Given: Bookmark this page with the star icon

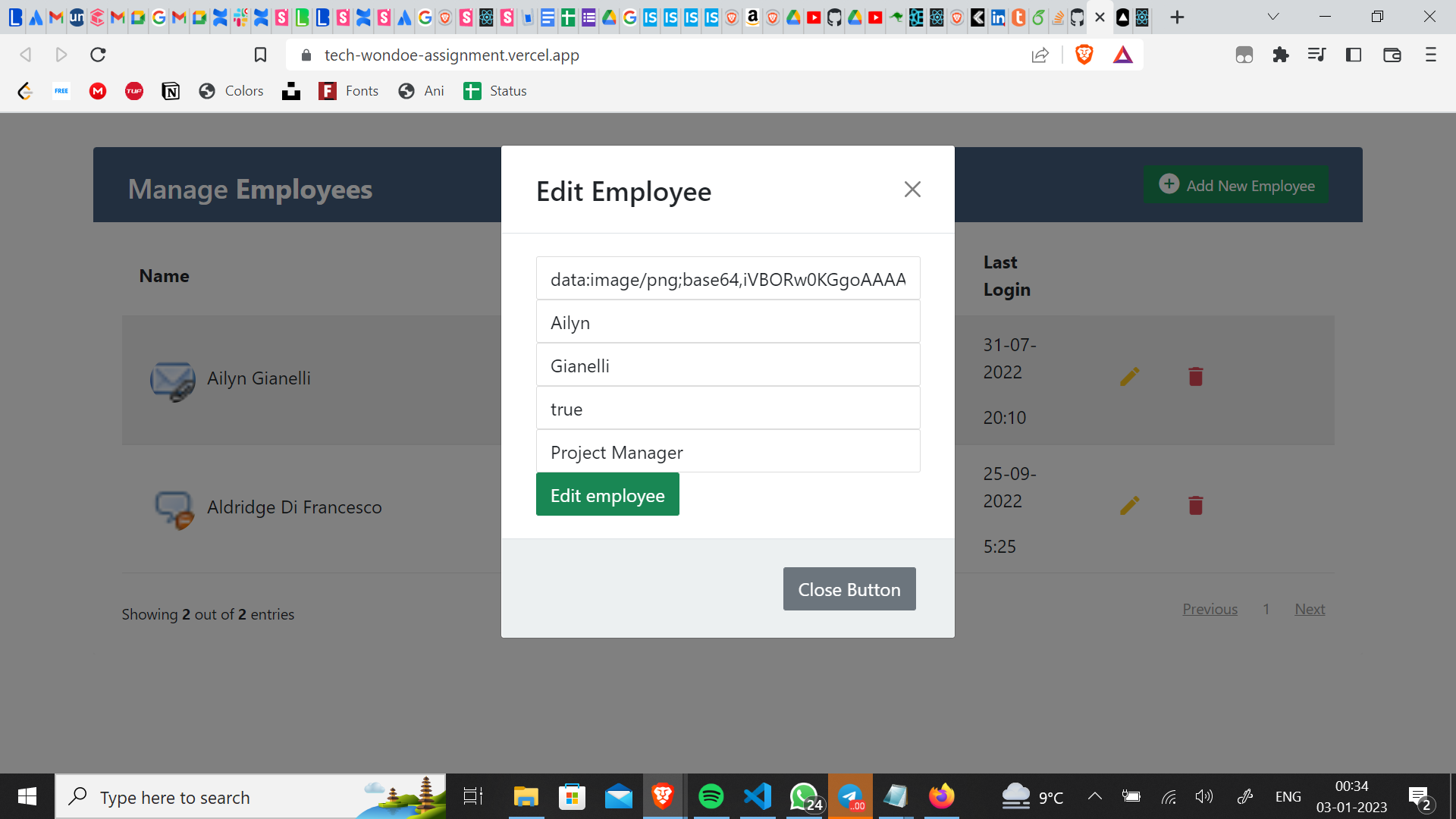Looking at the screenshot, I should (260, 55).
